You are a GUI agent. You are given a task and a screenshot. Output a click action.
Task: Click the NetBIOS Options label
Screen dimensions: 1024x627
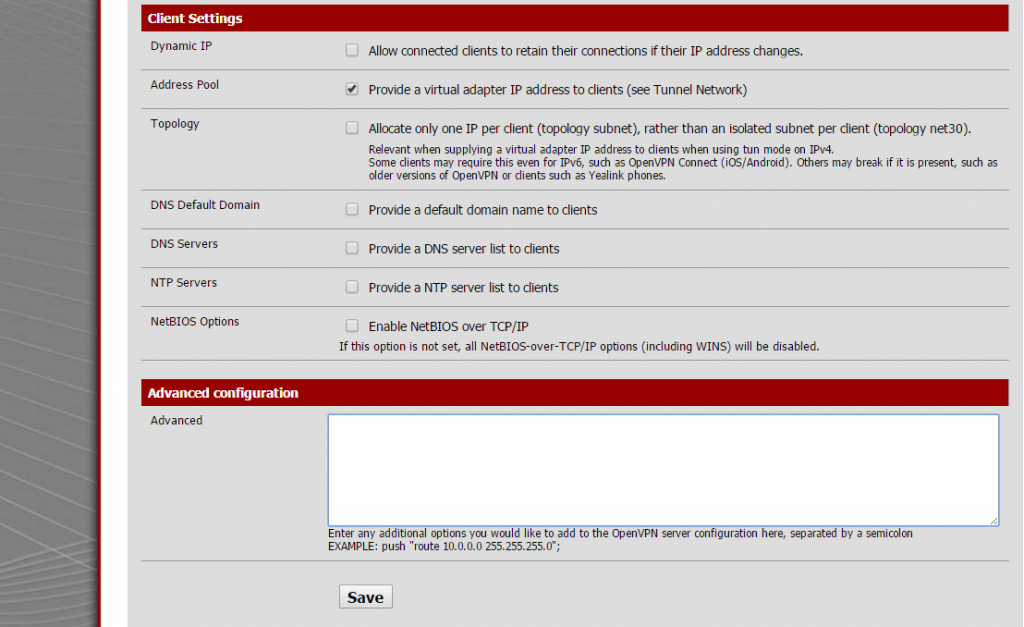195,321
